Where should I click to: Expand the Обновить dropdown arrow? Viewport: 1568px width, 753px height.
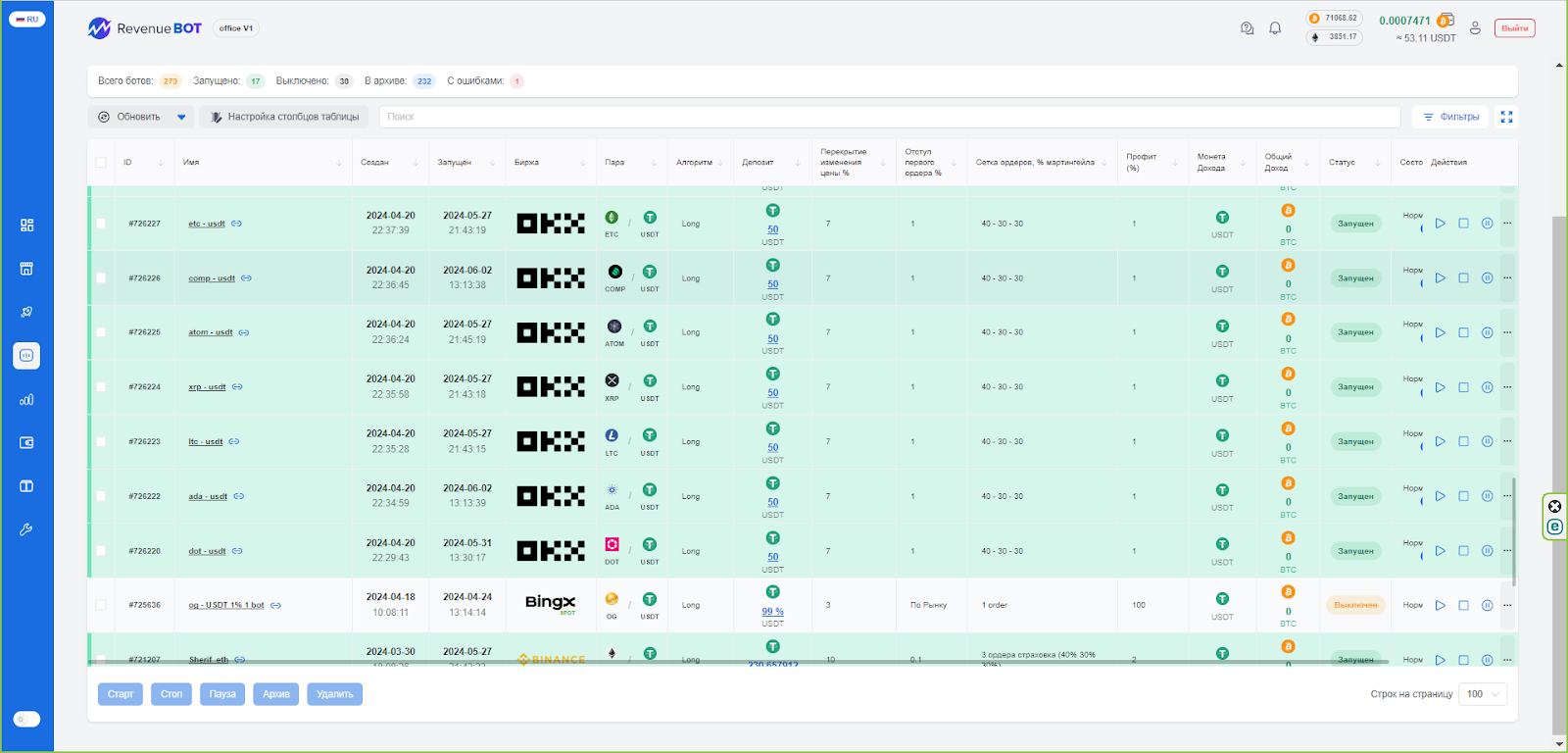pyautogui.click(x=181, y=117)
